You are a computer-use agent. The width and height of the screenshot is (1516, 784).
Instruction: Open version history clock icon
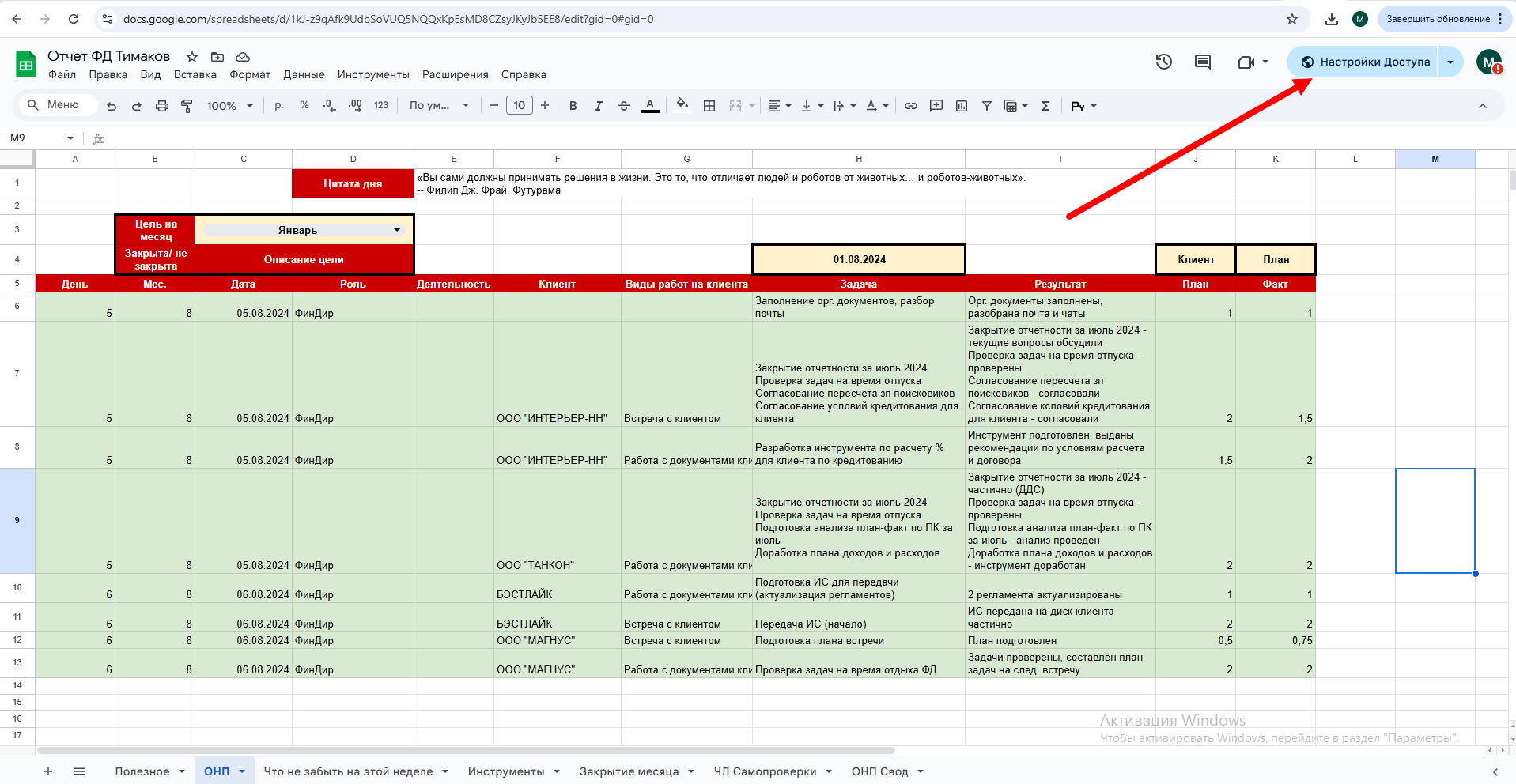pyautogui.click(x=1163, y=62)
